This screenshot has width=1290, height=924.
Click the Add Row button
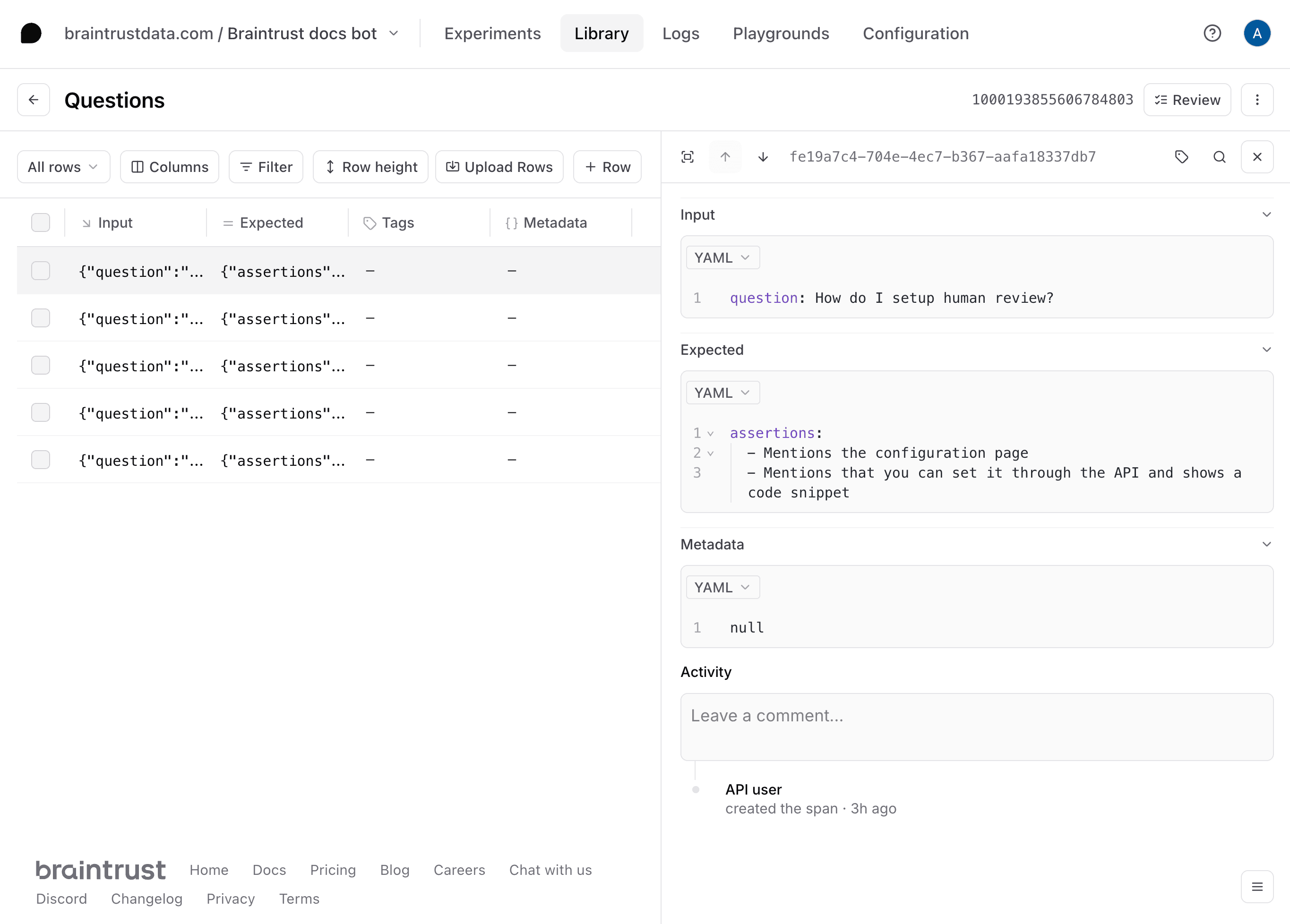[x=608, y=167]
